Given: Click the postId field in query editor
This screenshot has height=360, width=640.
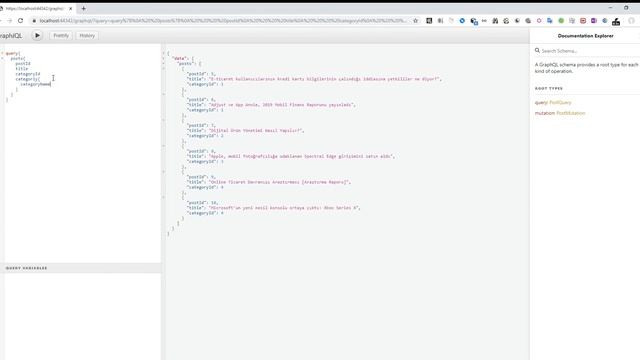Looking at the screenshot, I should pyautogui.click(x=23, y=64).
